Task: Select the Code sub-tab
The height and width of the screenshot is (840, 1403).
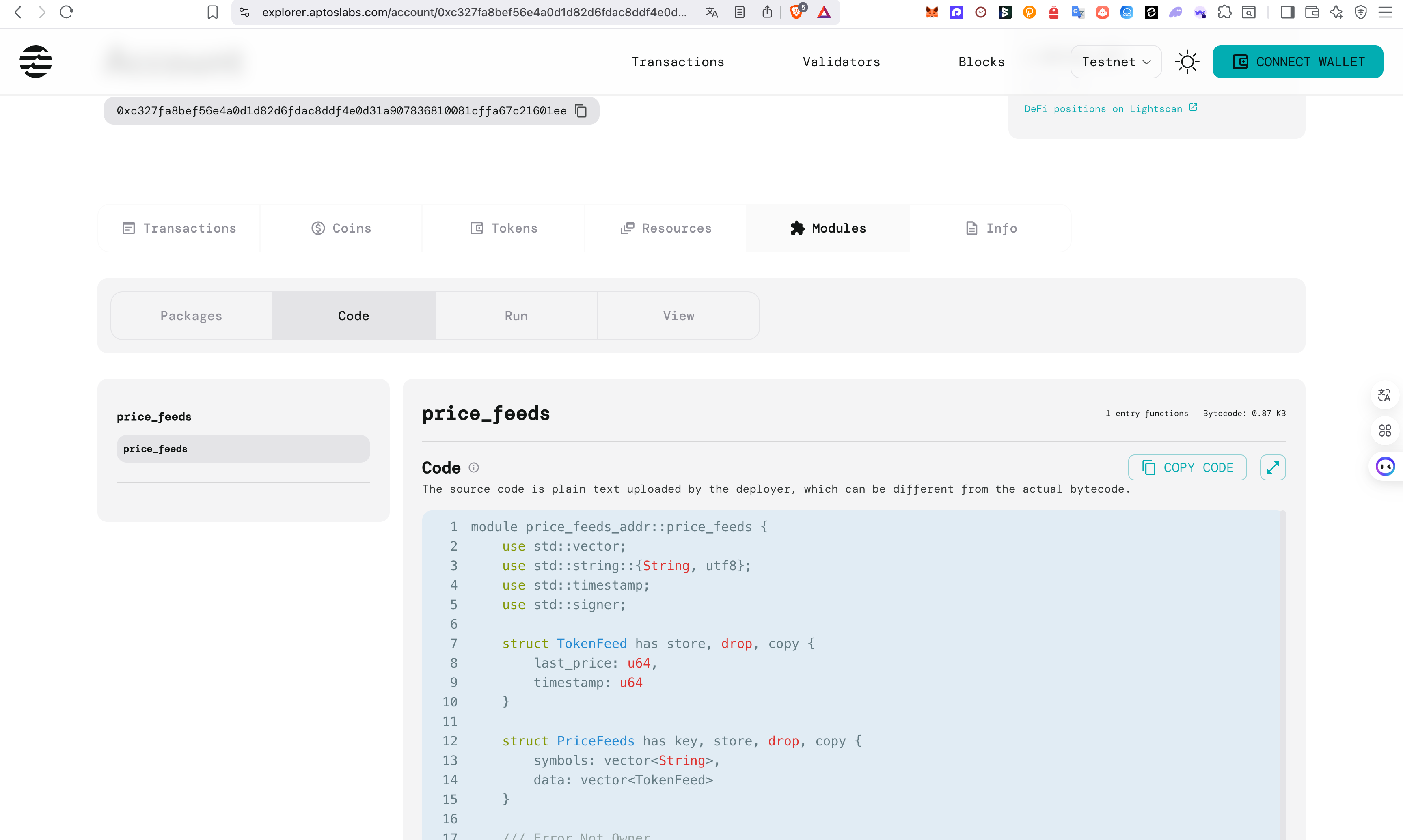Action: click(x=353, y=316)
